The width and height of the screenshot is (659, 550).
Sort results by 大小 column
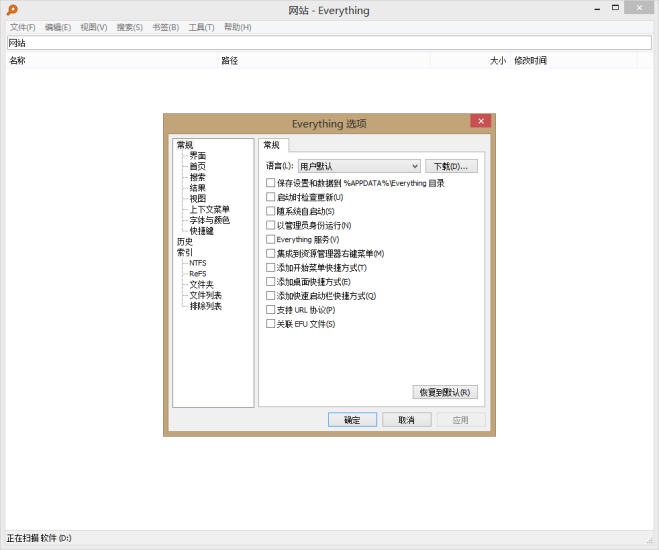[x=470, y=61]
